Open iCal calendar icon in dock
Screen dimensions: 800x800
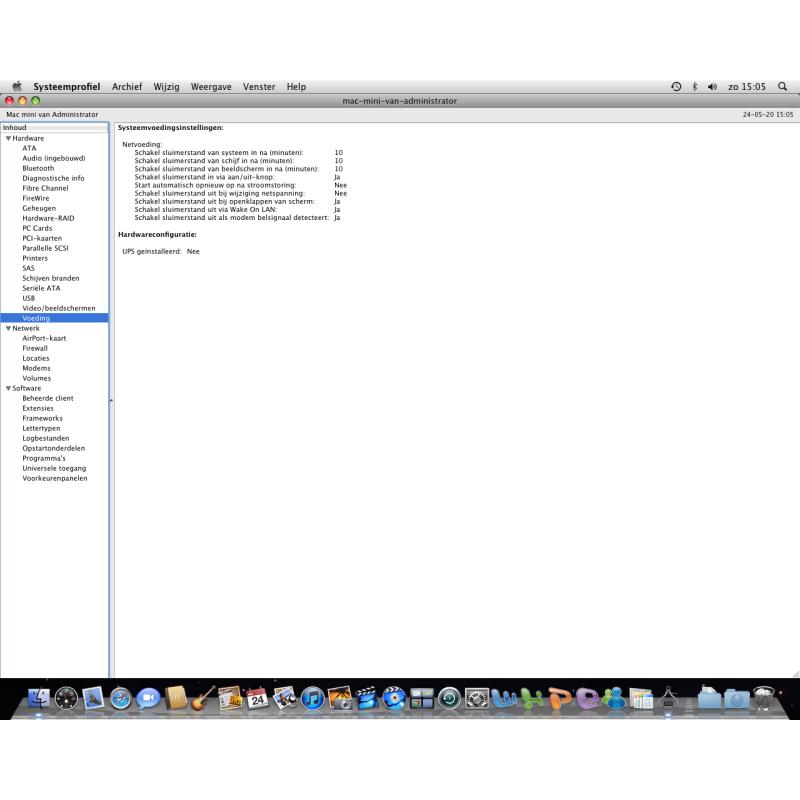coord(258,698)
